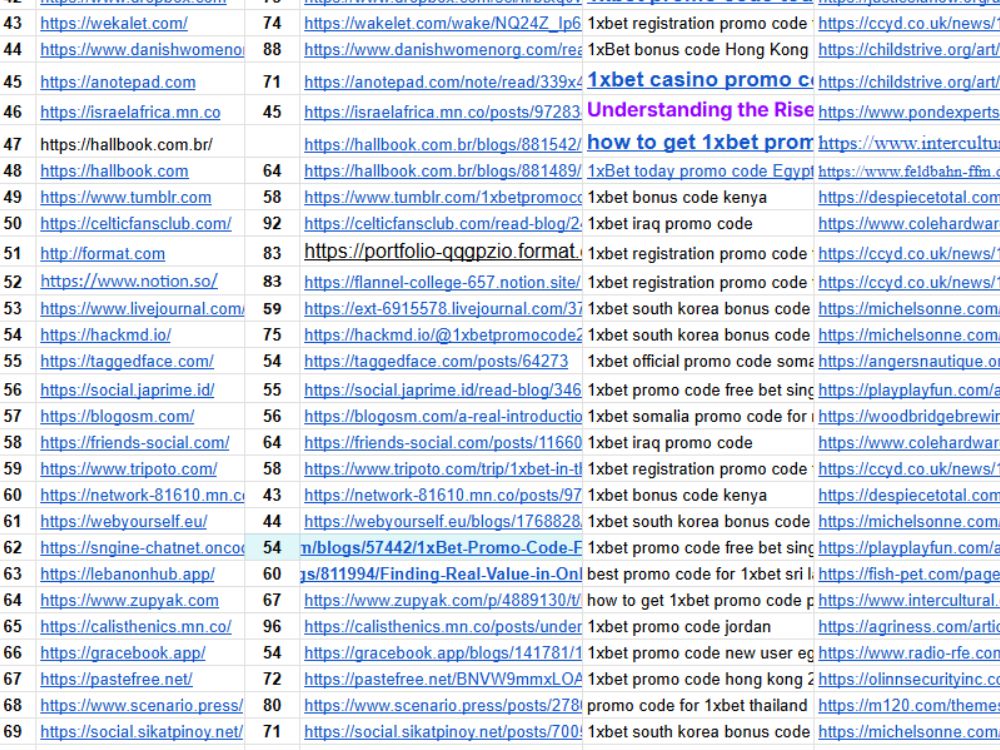Select the bold '1xbet casino promo c' cell
The width and height of the screenshot is (1000, 750).
pyautogui.click(x=700, y=80)
